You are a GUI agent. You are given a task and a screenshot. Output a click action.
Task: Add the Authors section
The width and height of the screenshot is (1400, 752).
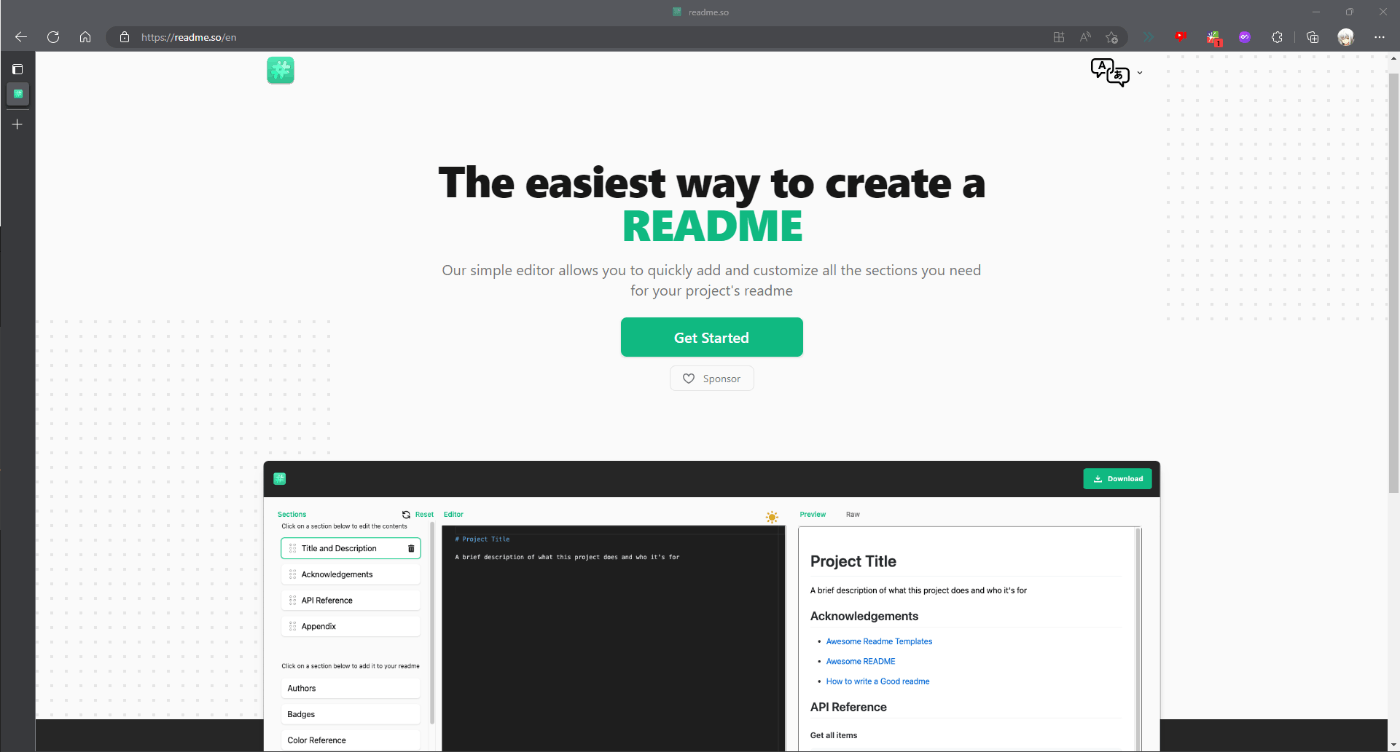point(351,688)
